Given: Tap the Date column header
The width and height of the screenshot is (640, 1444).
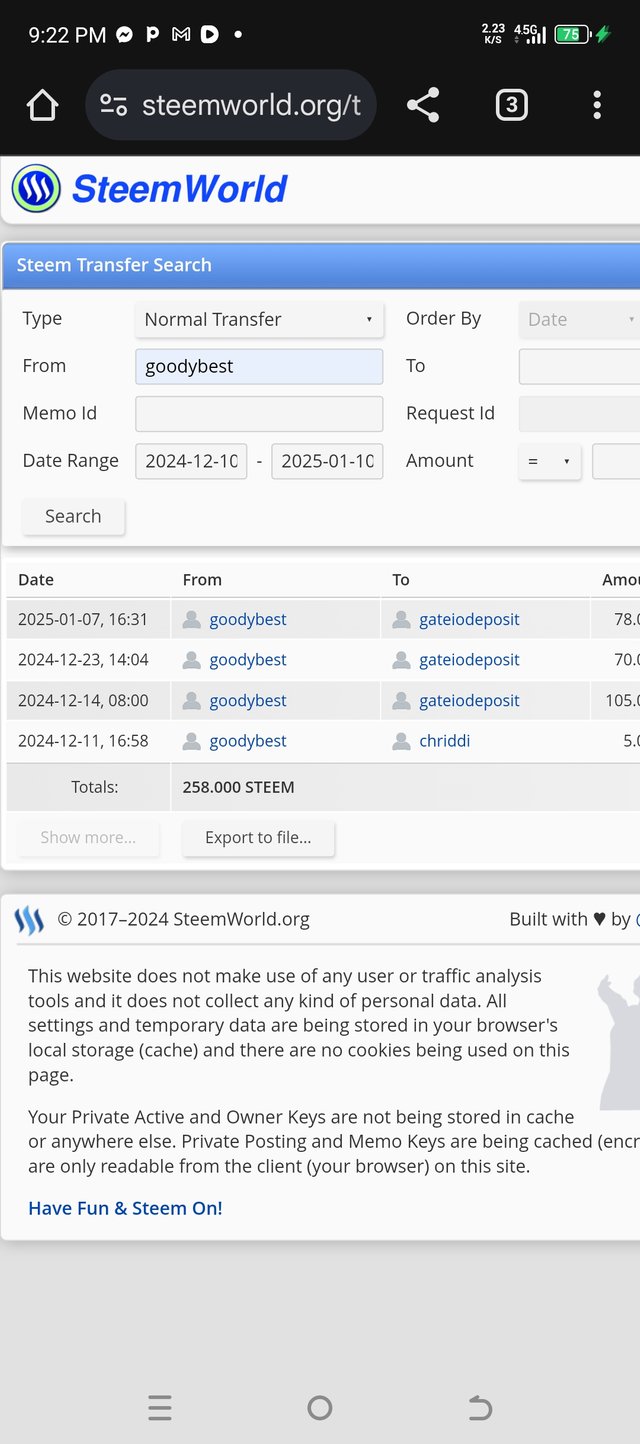Looking at the screenshot, I should coord(36,580).
